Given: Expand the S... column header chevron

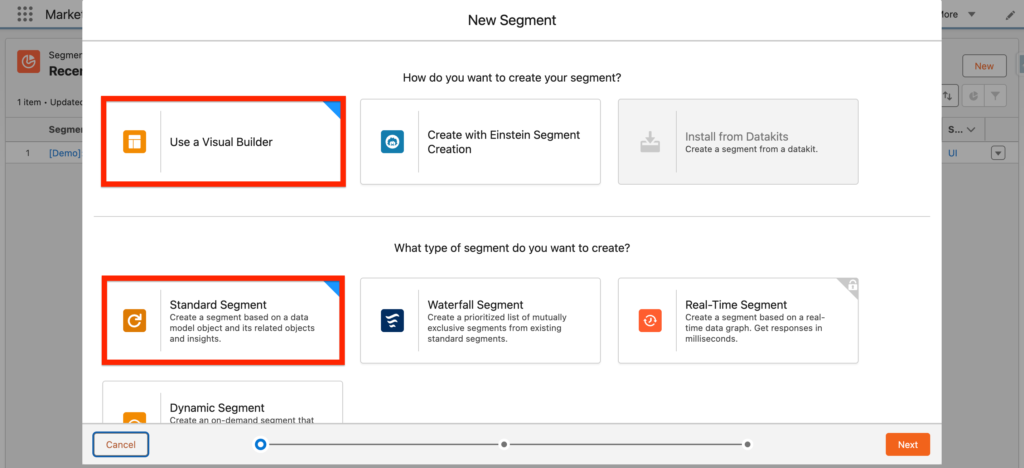Looking at the screenshot, I should tap(972, 130).
